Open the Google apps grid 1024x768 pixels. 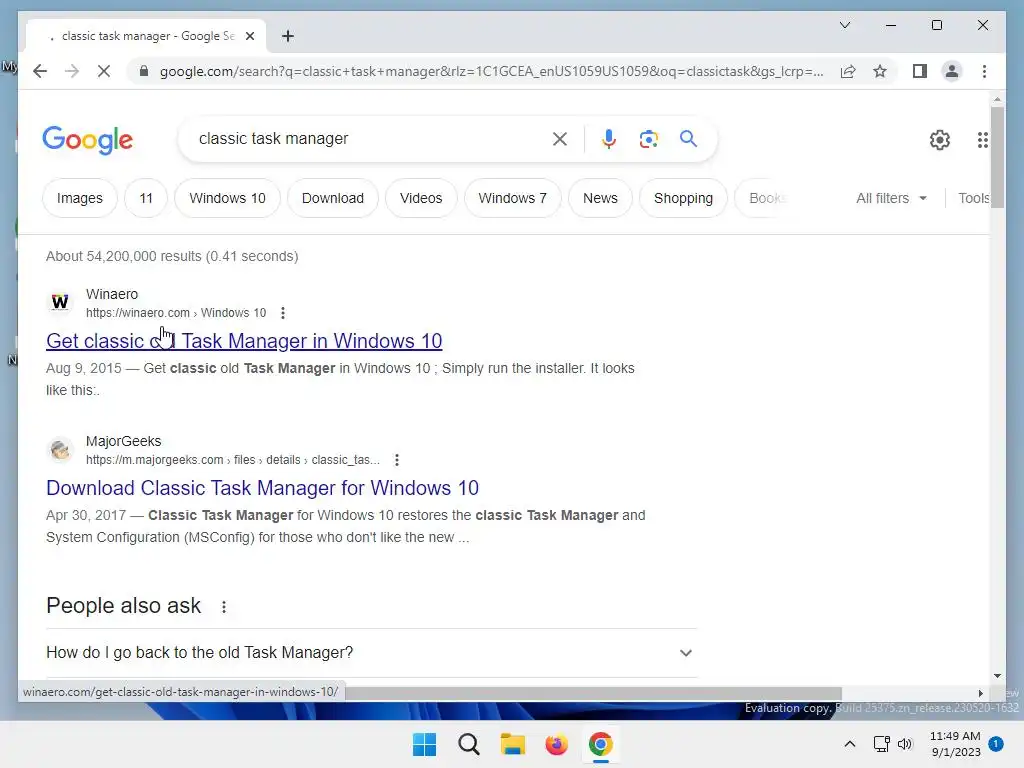click(x=982, y=140)
